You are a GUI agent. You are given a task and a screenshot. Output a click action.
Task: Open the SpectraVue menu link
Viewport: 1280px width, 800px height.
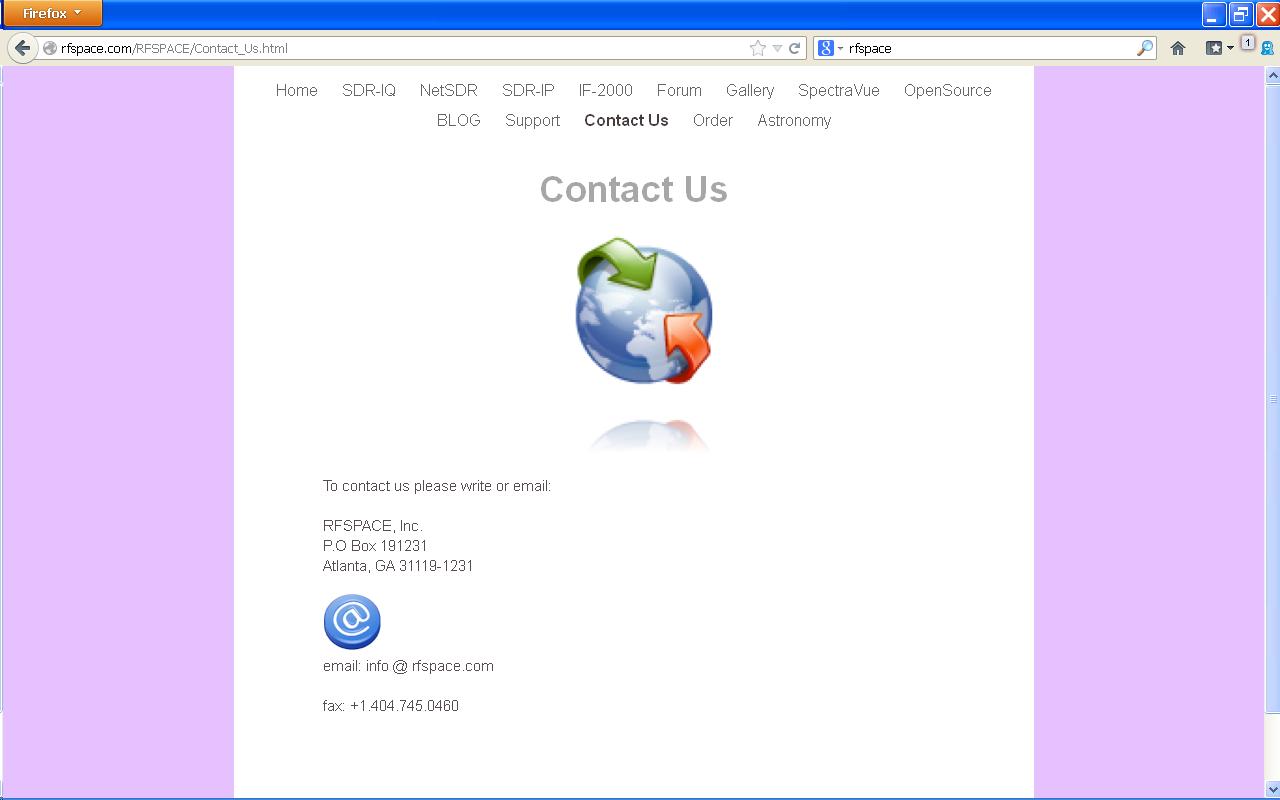pyautogui.click(x=839, y=90)
